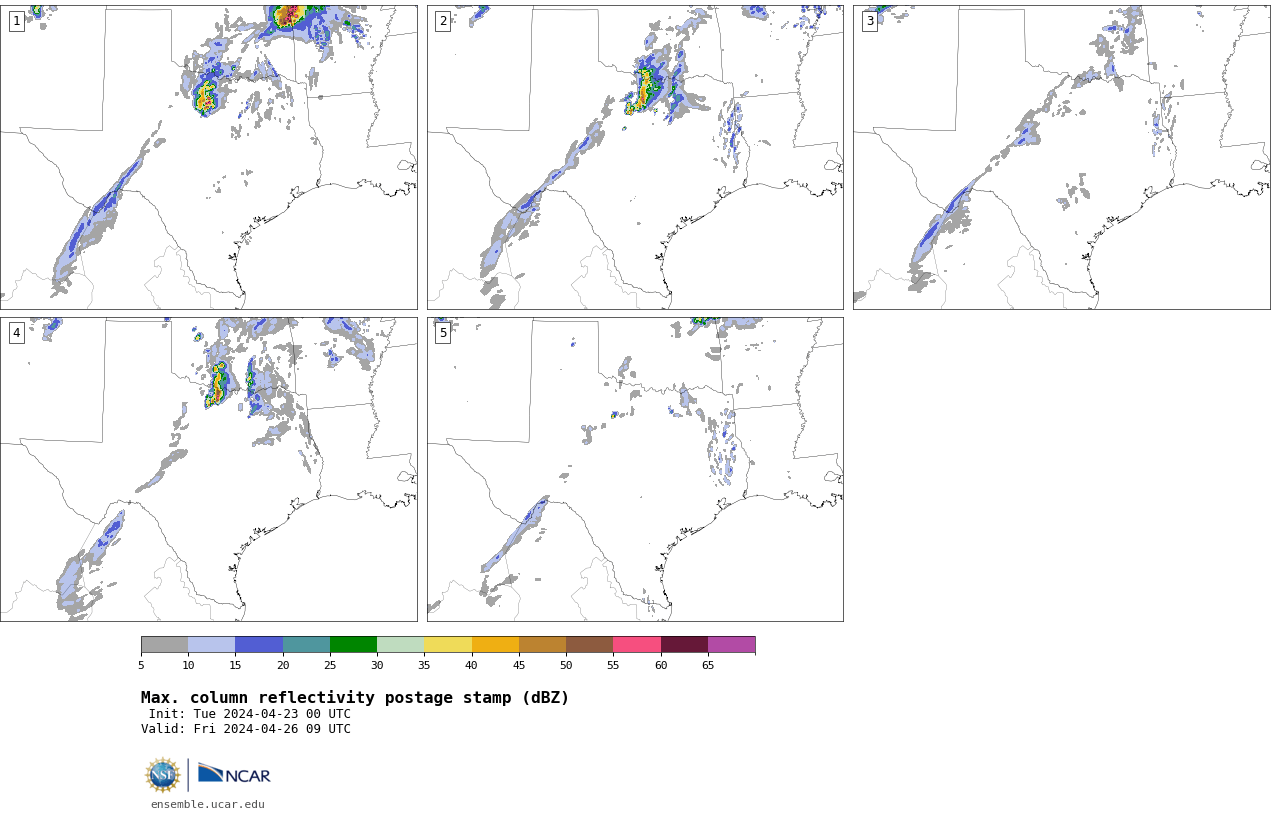Click the member number 3 label box
The height and width of the screenshot is (815, 1280).
coord(870,21)
